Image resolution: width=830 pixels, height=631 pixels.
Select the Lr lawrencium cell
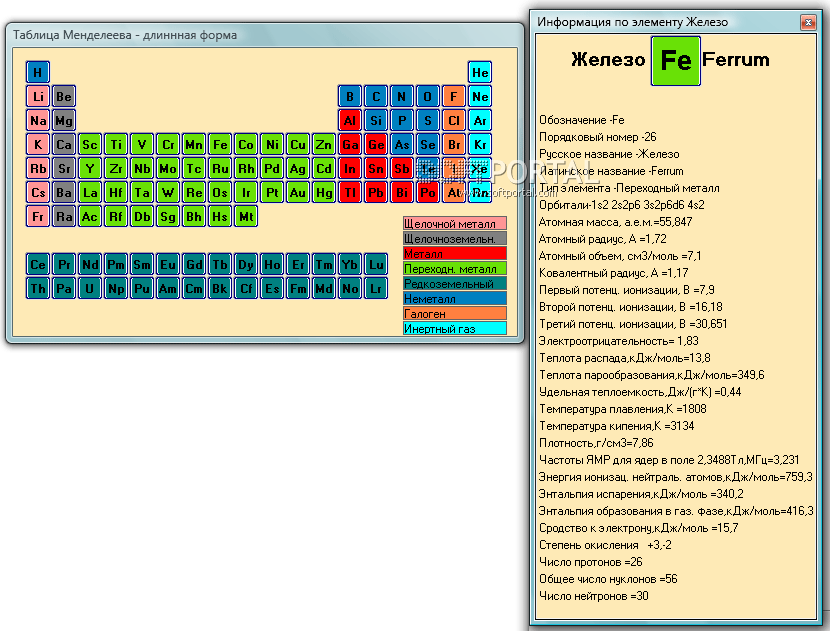(x=376, y=289)
